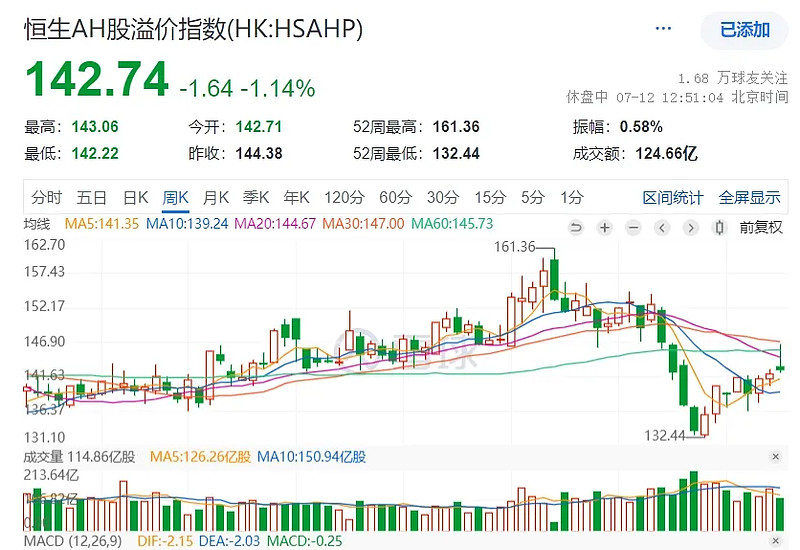Move chart right with chevron icon

tap(690, 227)
